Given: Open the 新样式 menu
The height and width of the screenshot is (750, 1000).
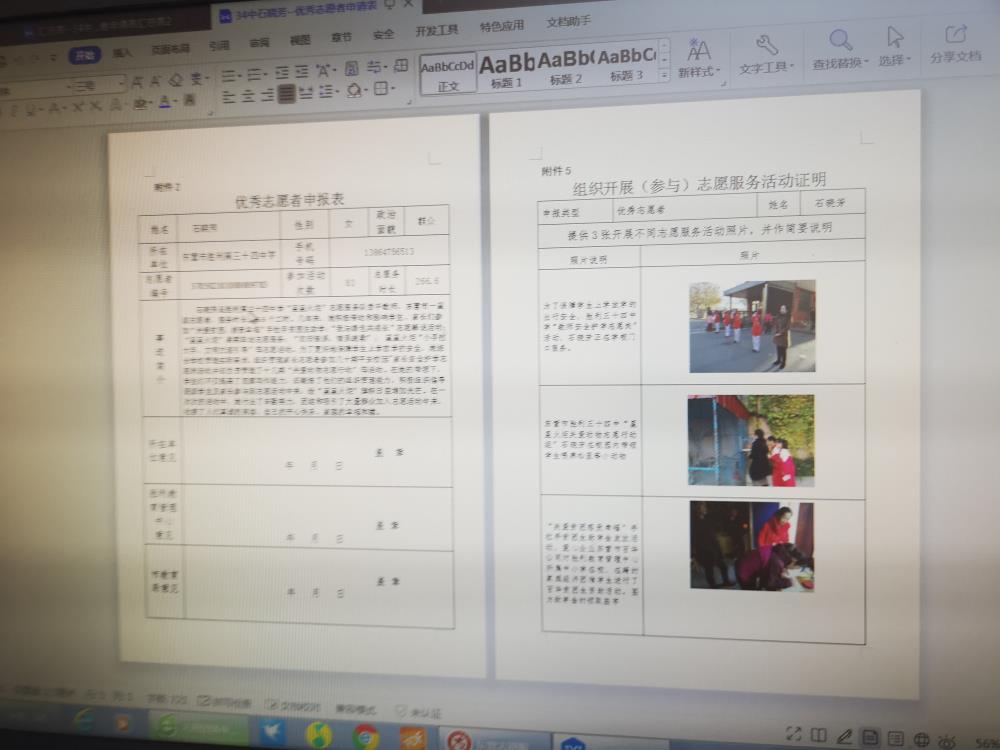Looking at the screenshot, I should tap(699, 59).
